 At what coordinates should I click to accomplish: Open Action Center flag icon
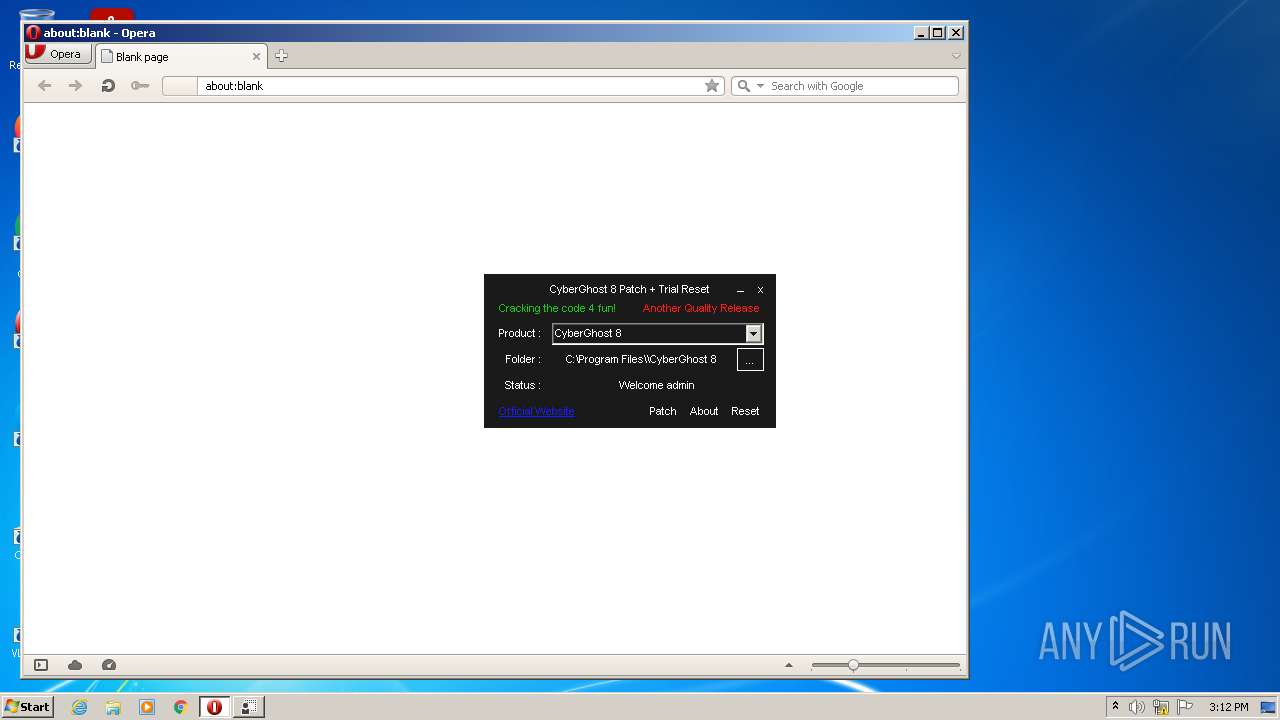[x=1185, y=707]
